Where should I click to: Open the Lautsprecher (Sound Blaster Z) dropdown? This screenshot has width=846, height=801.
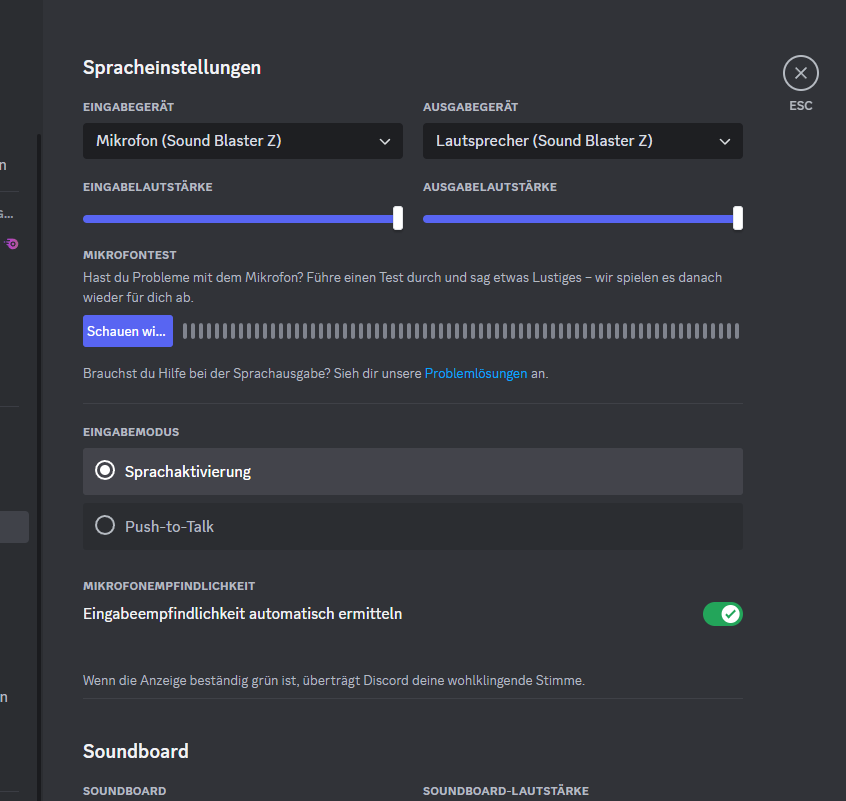pyautogui.click(x=582, y=141)
